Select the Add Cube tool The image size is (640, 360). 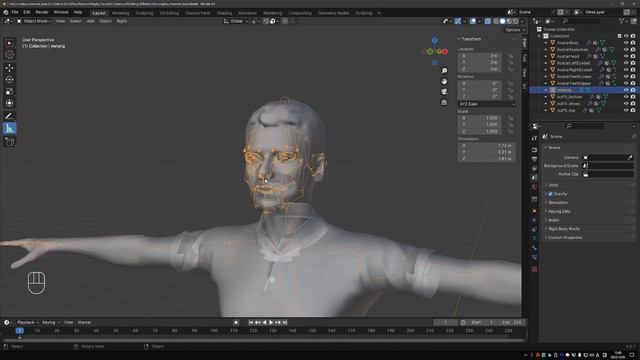(x=9, y=142)
